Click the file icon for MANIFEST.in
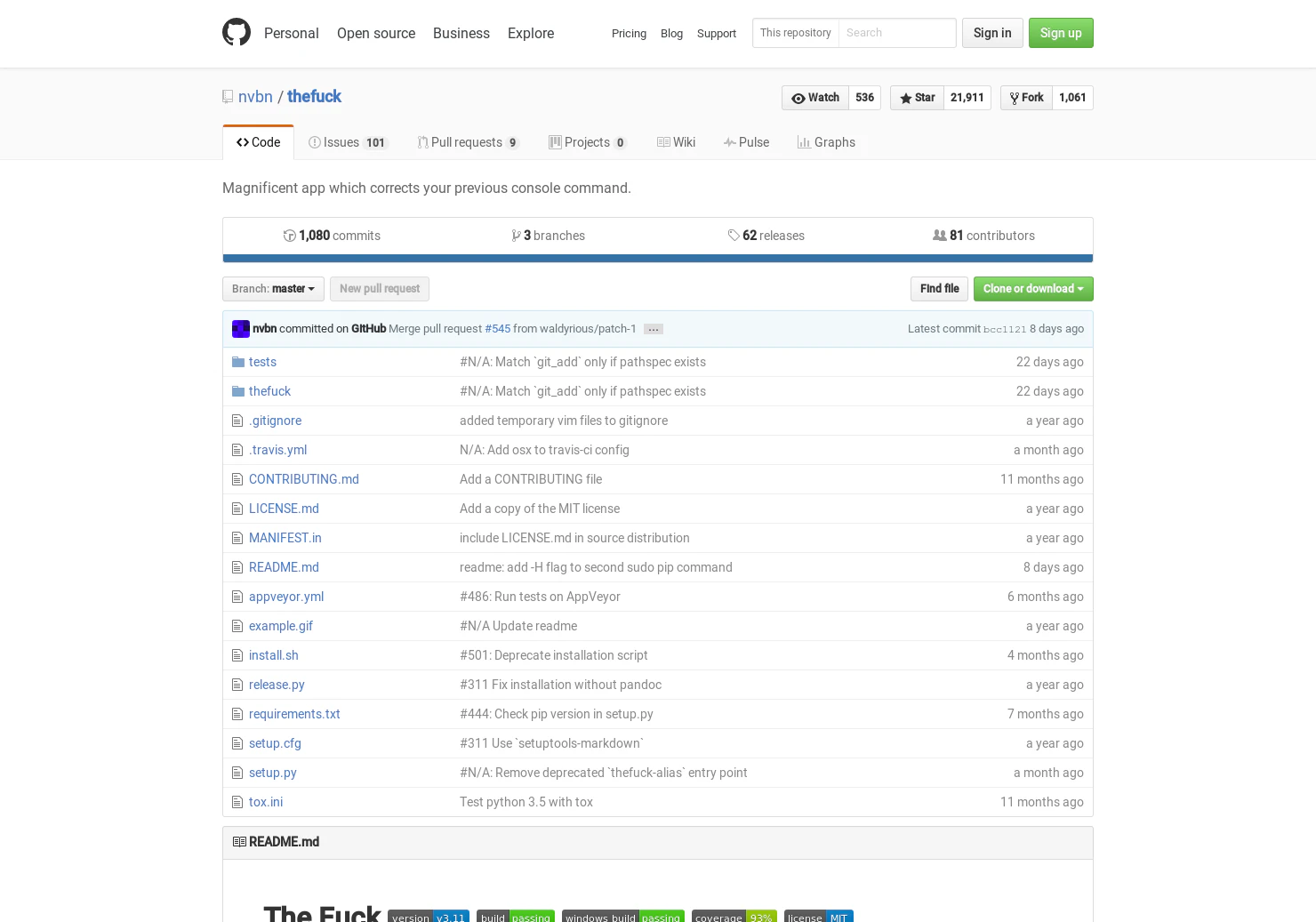This screenshot has height=922, width=1316. tap(237, 538)
